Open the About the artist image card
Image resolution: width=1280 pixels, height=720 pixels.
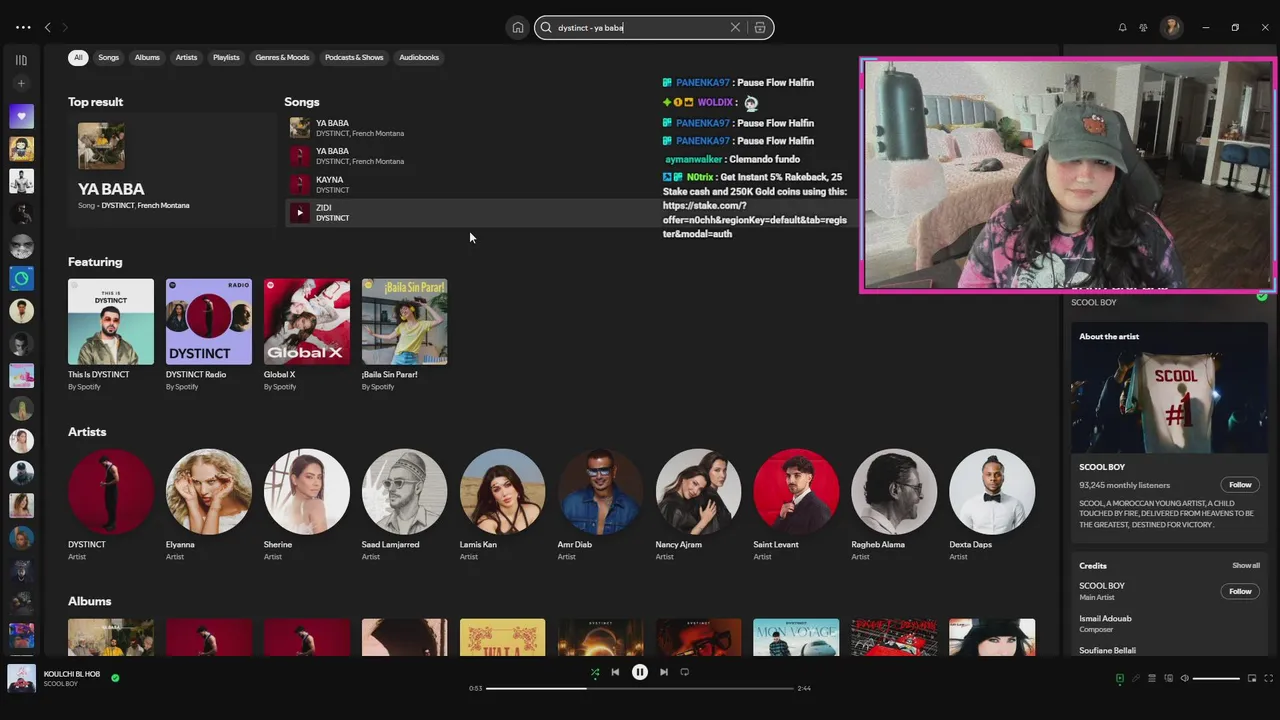click(x=1169, y=389)
